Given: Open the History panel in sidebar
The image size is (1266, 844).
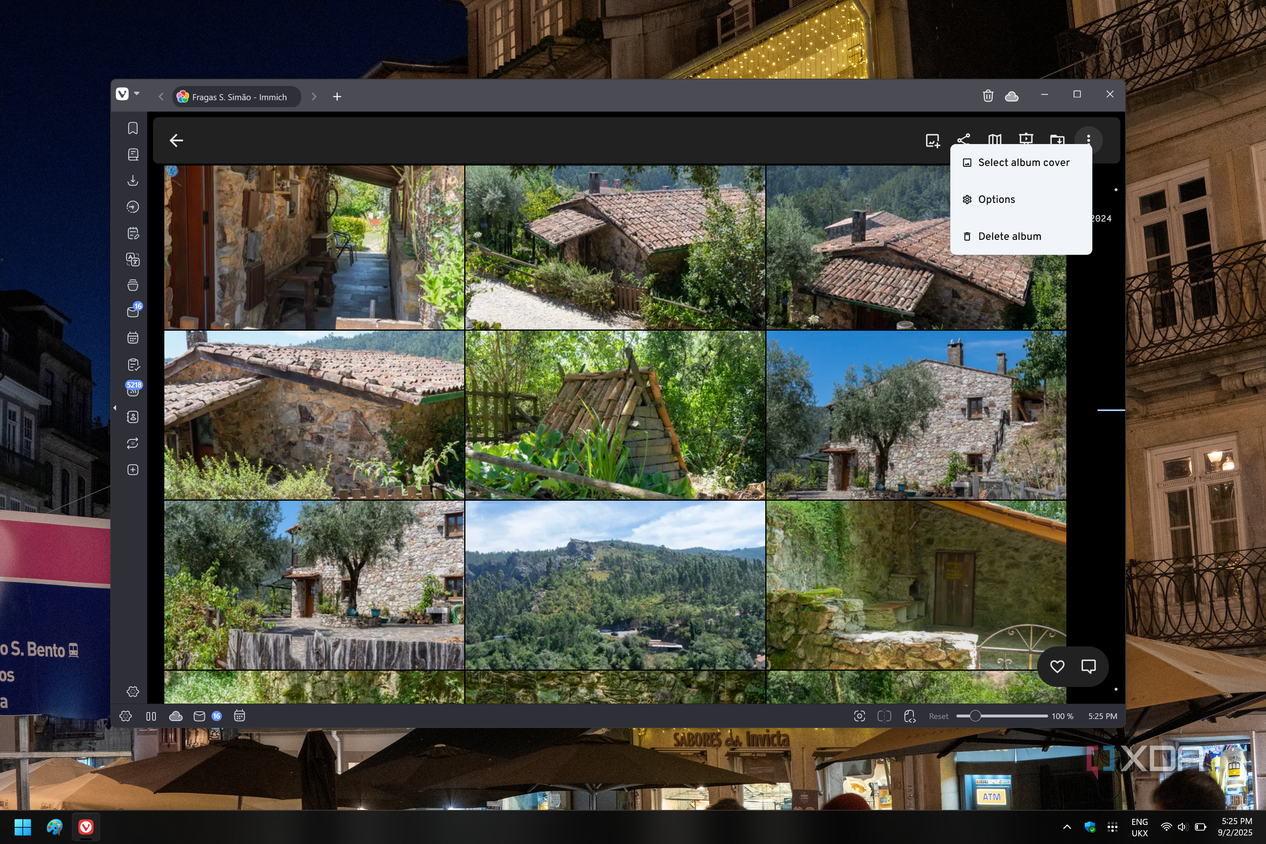Looking at the screenshot, I should (132, 207).
